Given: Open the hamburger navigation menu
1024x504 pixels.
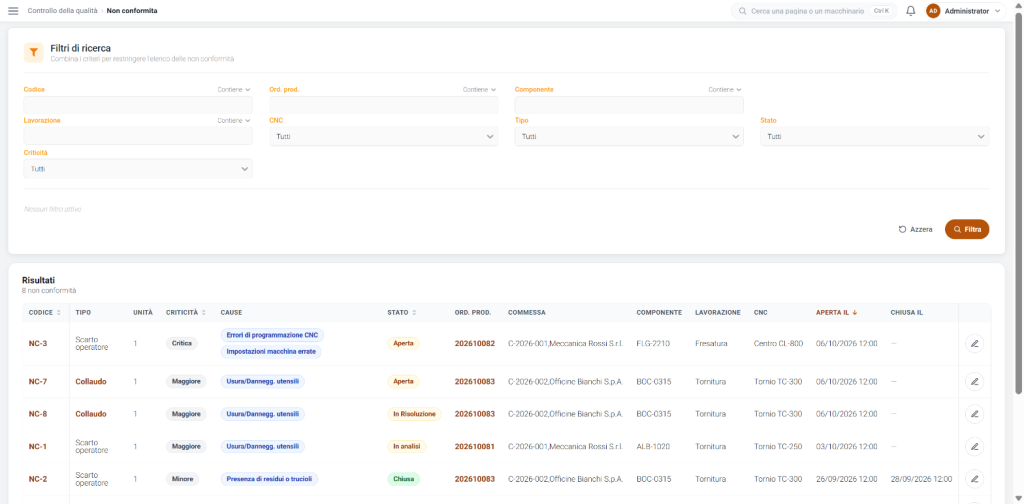Looking at the screenshot, I should tap(13, 11).
